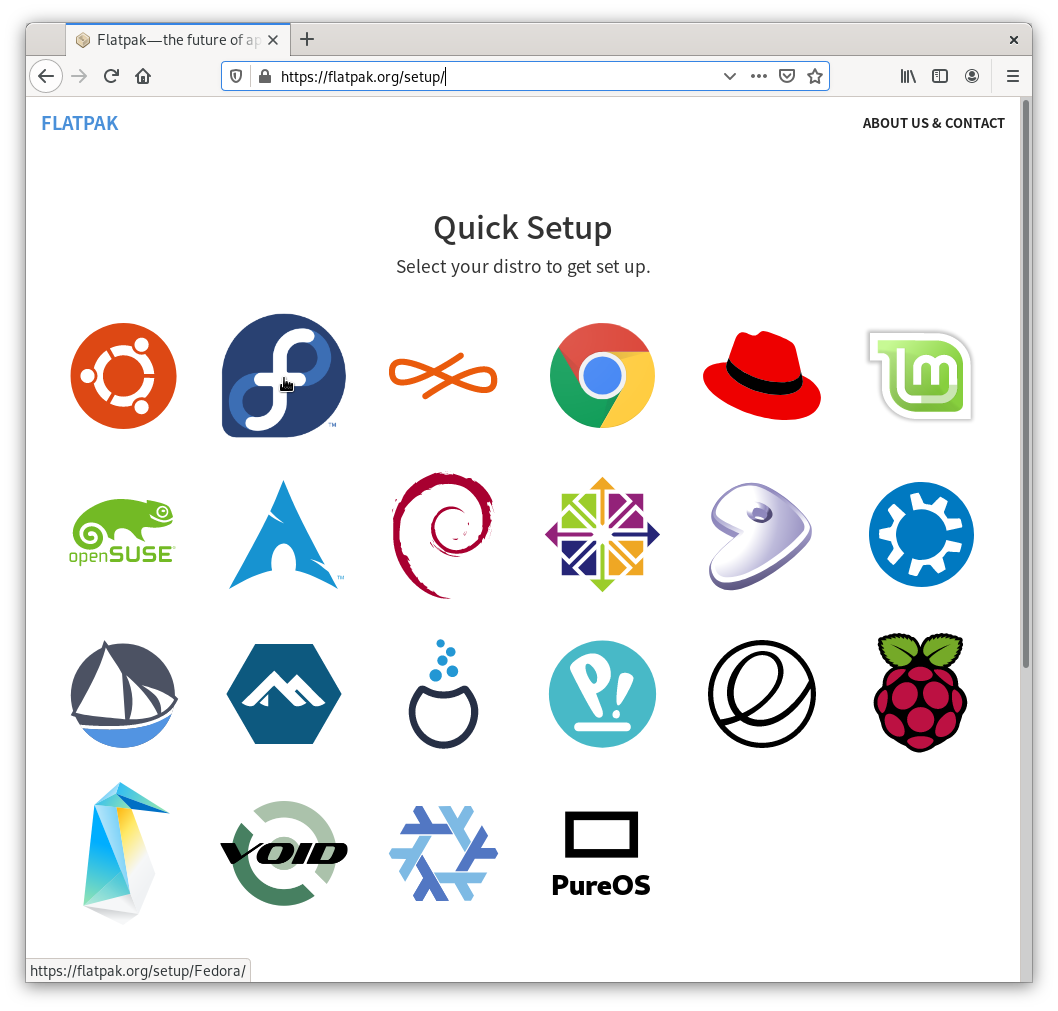Viewport: 1058px width, 1011px height.
Task: Go back to the previous page
Action: (x=46, y=76)
